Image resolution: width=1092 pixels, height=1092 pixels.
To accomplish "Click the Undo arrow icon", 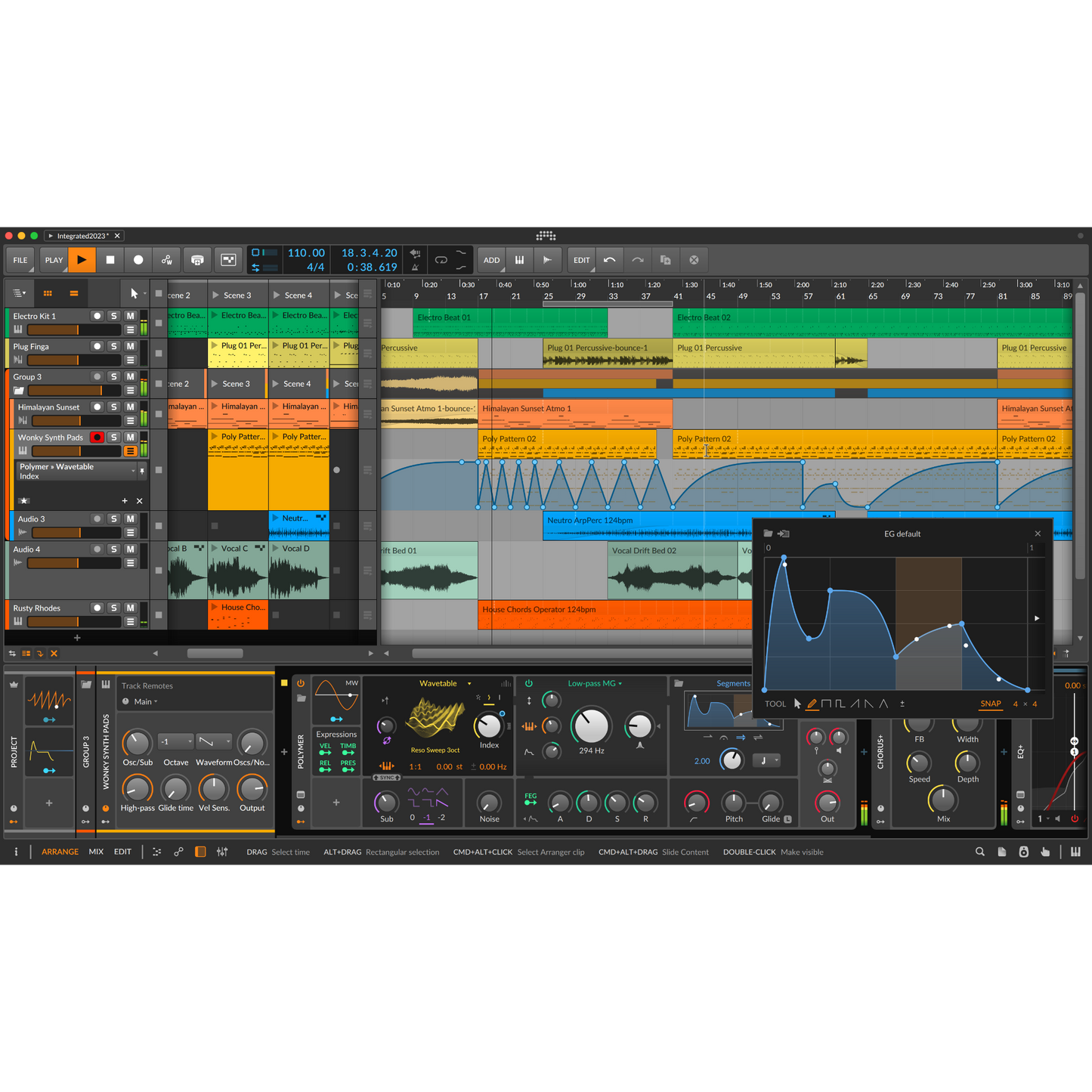I will pos(610,260).
